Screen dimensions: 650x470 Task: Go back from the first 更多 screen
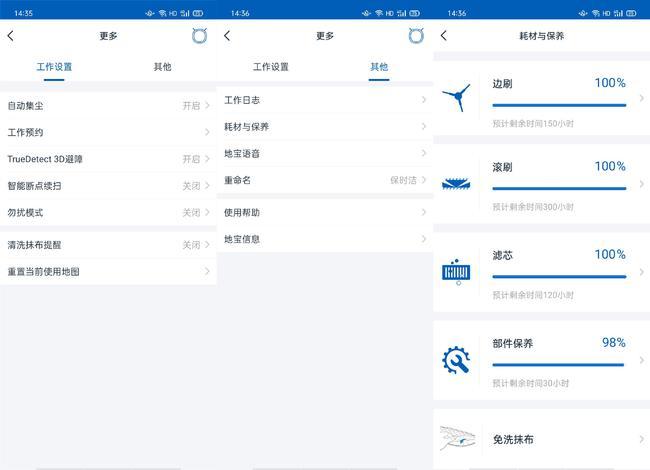click(11, 36)
